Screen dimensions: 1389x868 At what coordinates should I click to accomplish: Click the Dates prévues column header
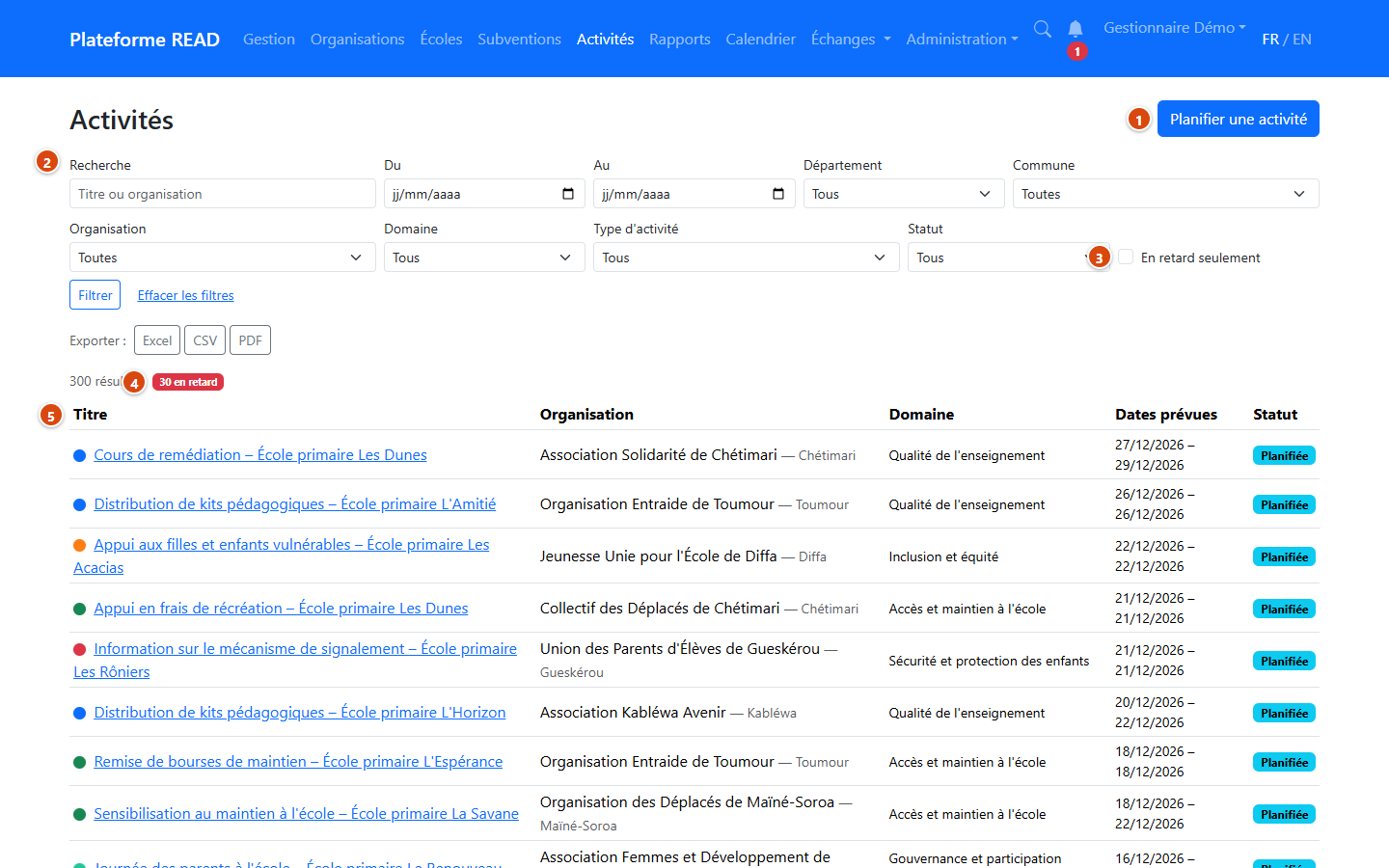point(1166,414)
